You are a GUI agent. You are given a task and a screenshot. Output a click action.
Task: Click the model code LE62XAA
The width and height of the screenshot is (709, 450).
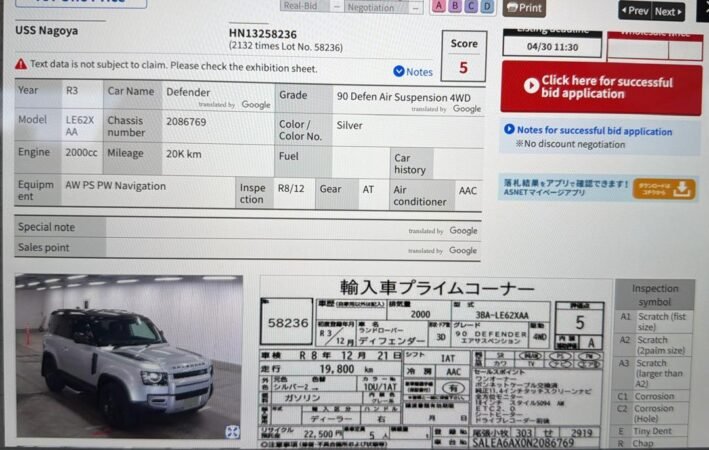pyautogui.click(x=80, y=125)
